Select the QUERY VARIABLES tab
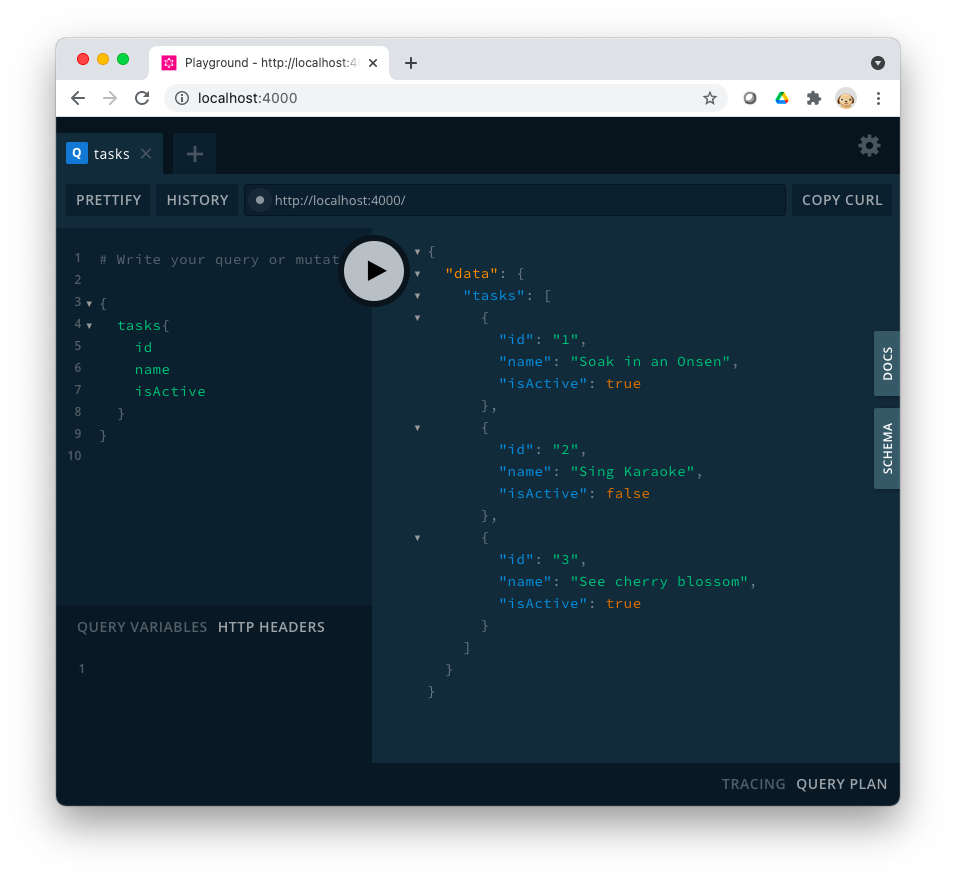 coord(142,627)
